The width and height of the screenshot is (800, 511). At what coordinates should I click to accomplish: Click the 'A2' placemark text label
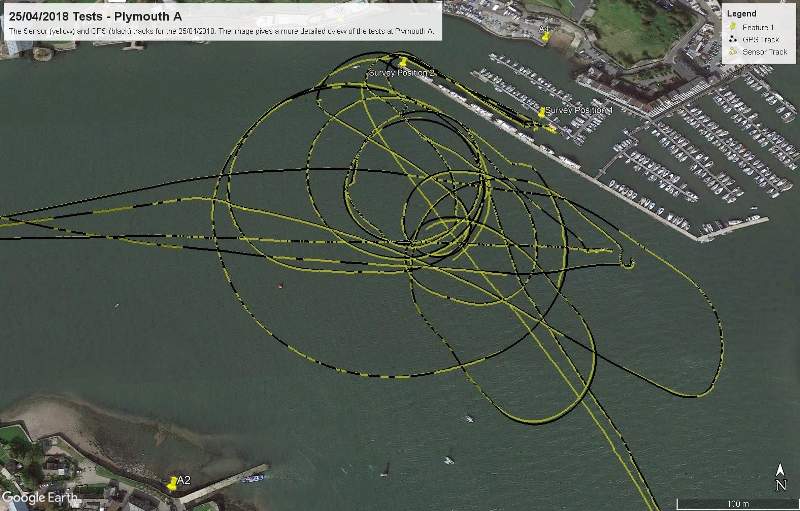(185, 481)
